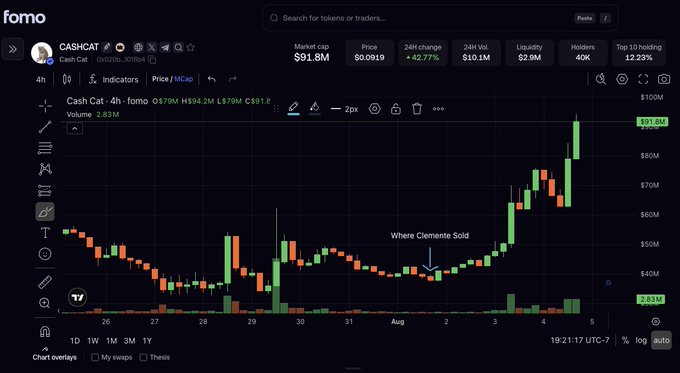Click the quick search icon in chart toolbar
This screenshot has height=373, width=680.
[601, 79]
